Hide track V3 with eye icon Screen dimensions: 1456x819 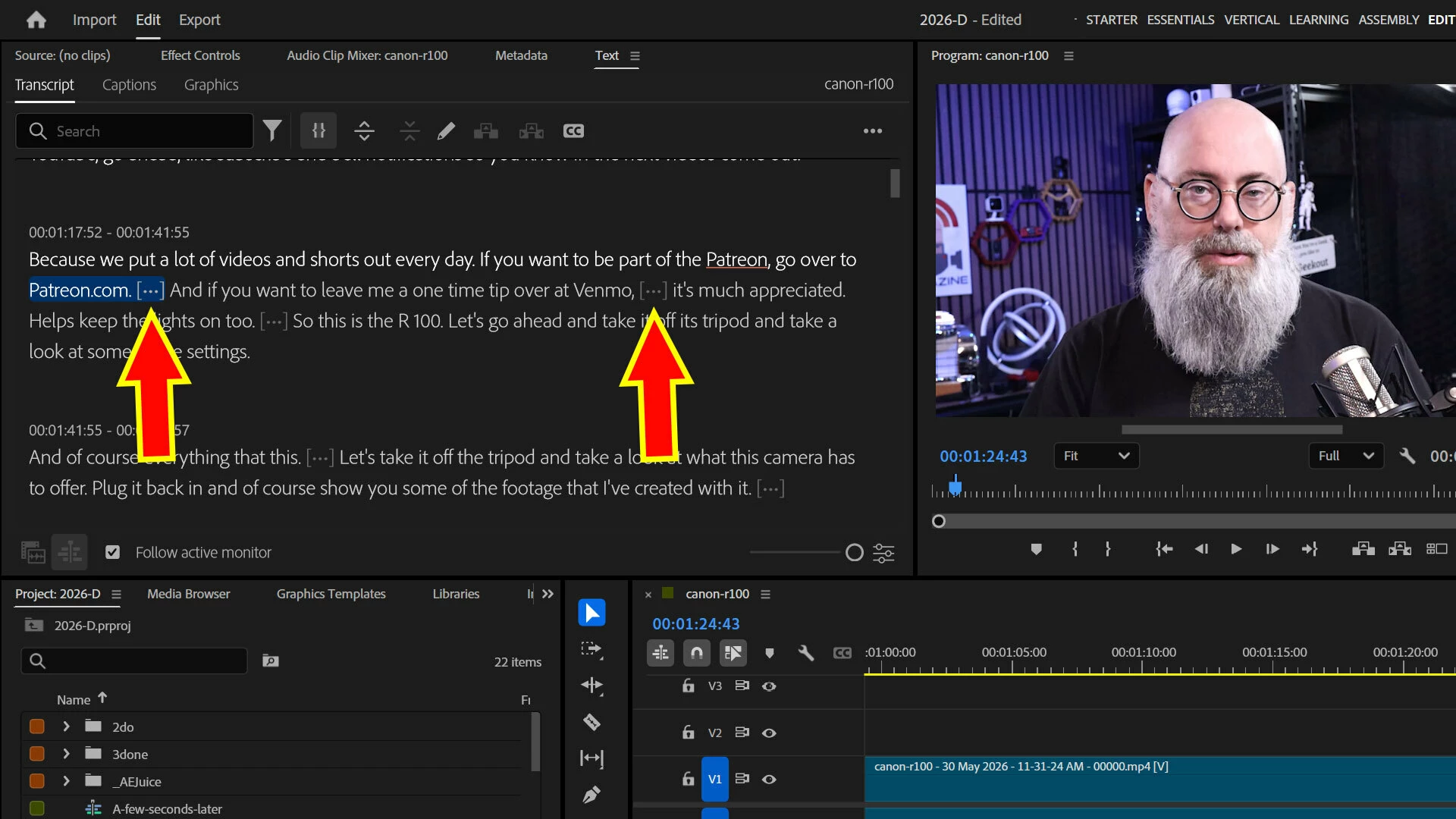click(769, 686)
